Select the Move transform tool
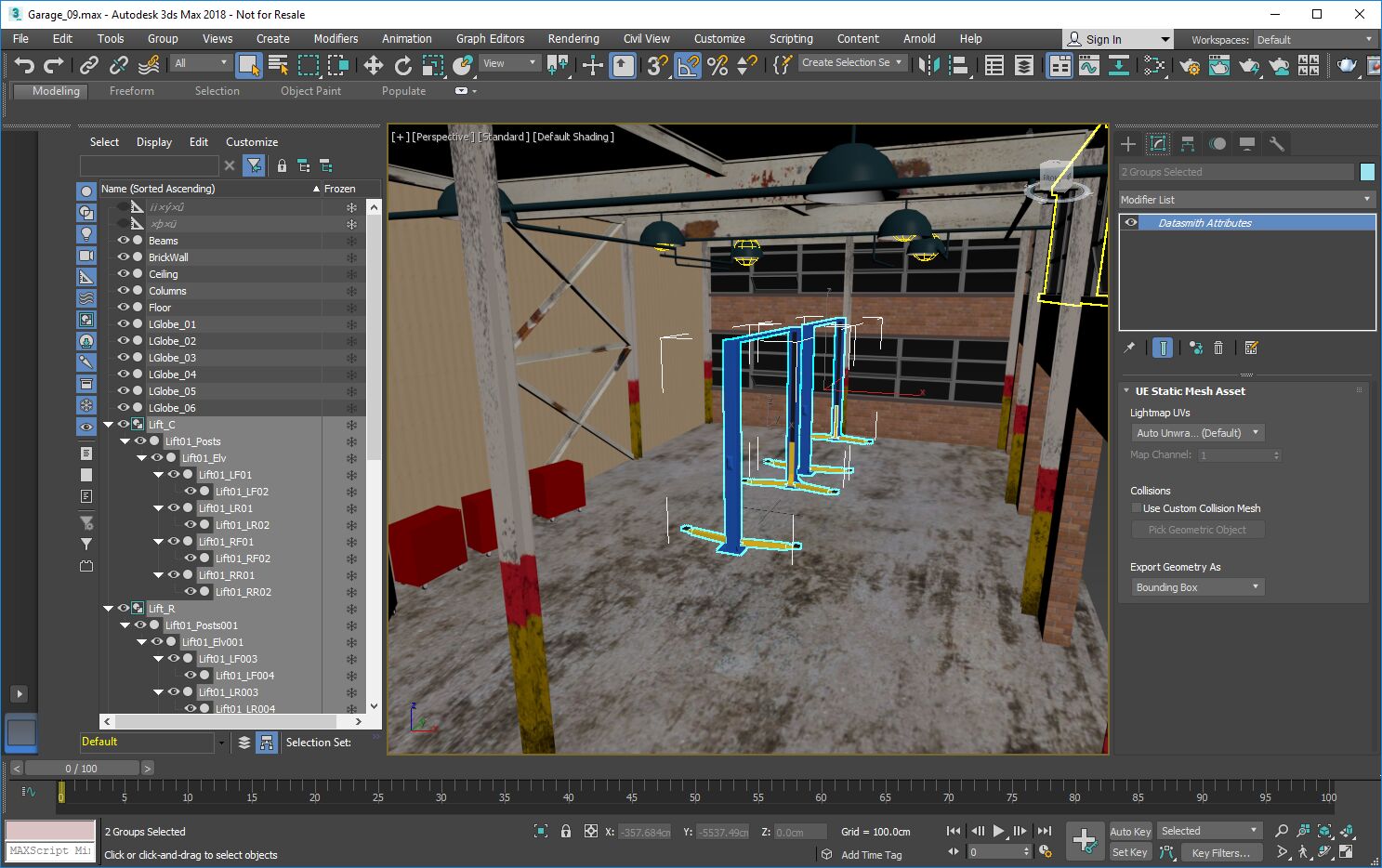The height and width of the screenshot is (868, 1382). (373, 65)
